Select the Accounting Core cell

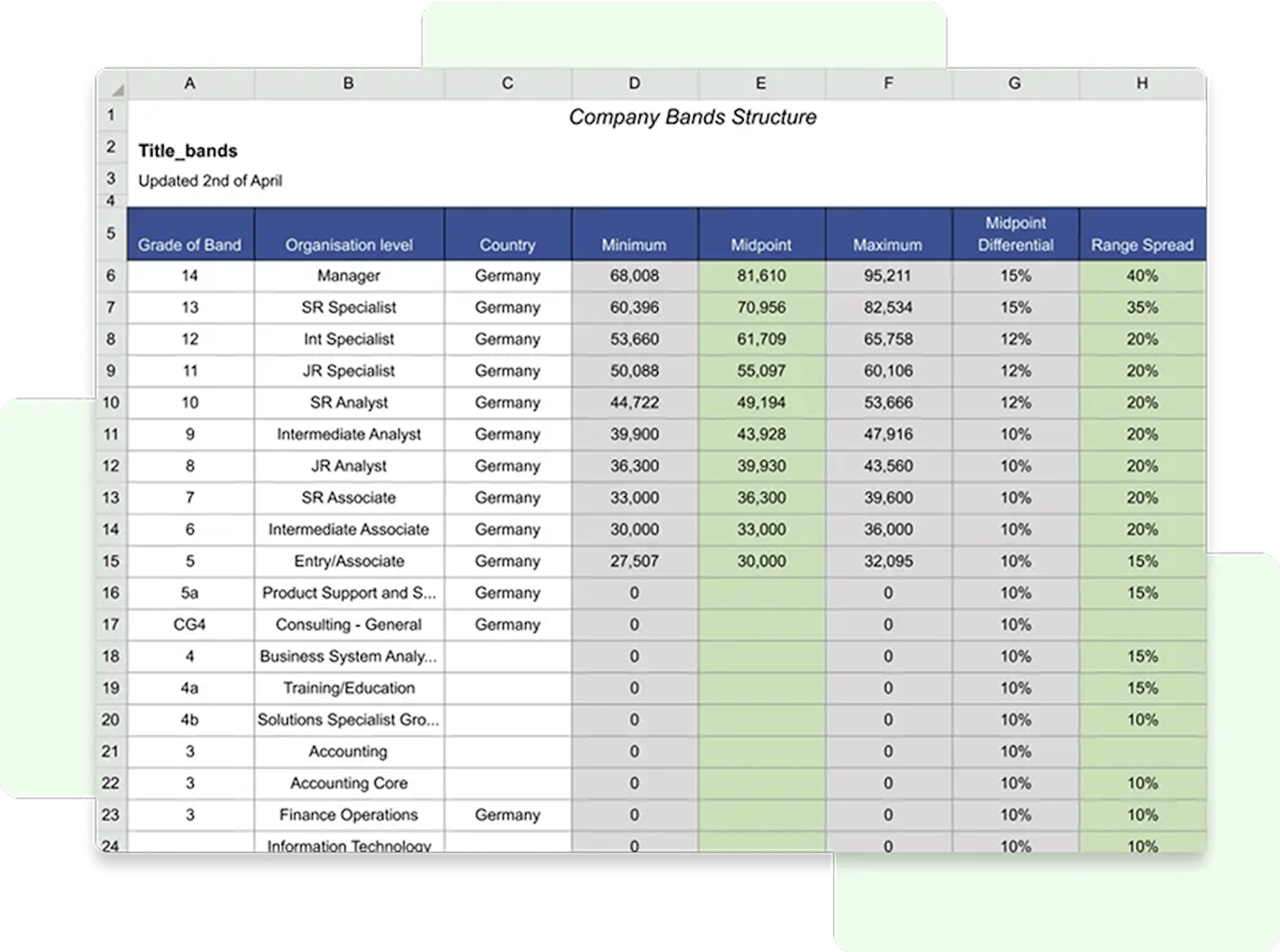(348, 783)
